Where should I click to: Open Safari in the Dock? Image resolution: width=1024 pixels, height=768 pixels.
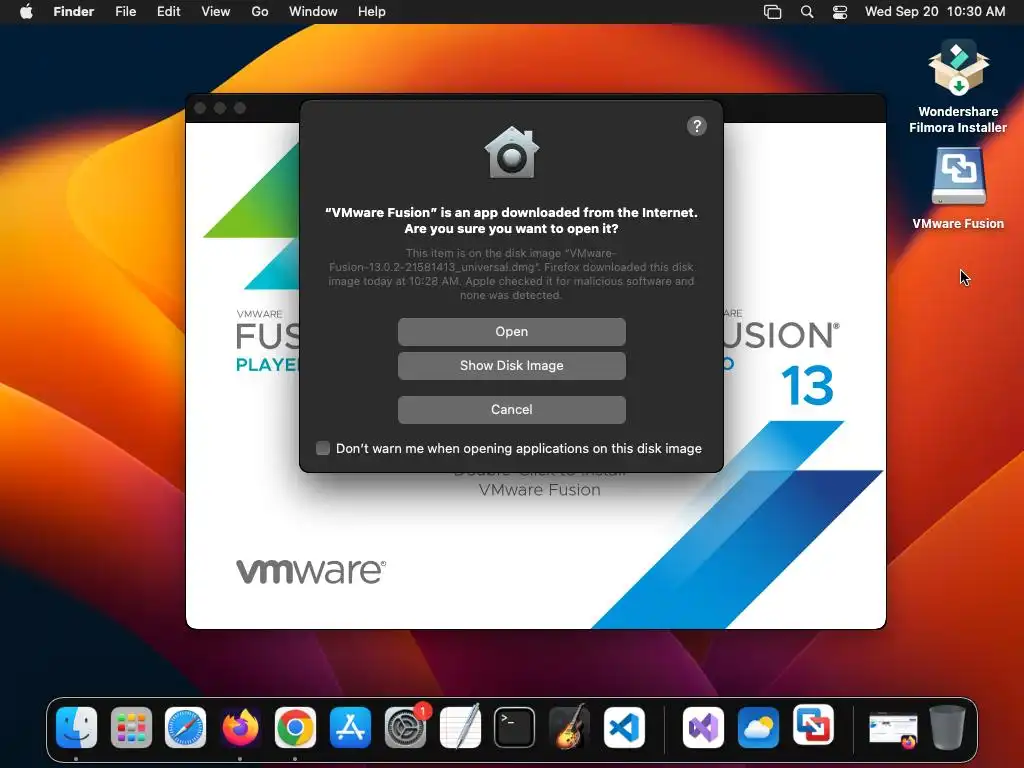click(x=185, y=727)
